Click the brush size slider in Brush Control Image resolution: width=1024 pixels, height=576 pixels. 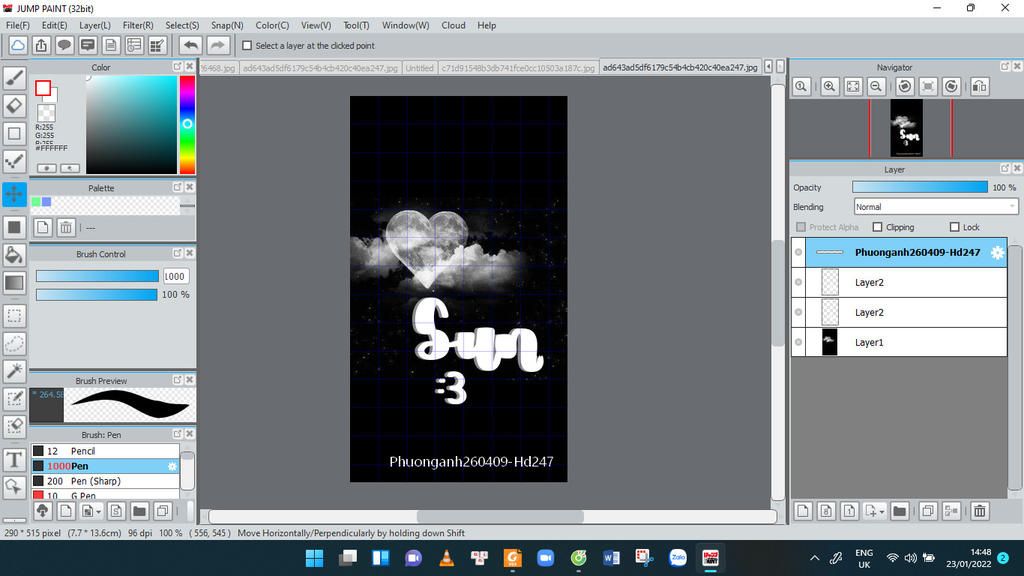pos(97,276)
